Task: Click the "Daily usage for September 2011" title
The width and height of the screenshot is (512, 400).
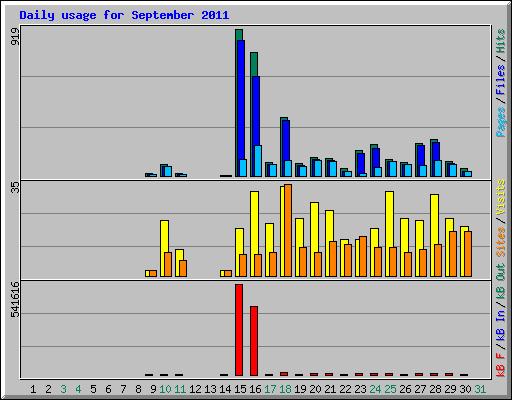Action: pyautogui.click(x=124, y=15)
